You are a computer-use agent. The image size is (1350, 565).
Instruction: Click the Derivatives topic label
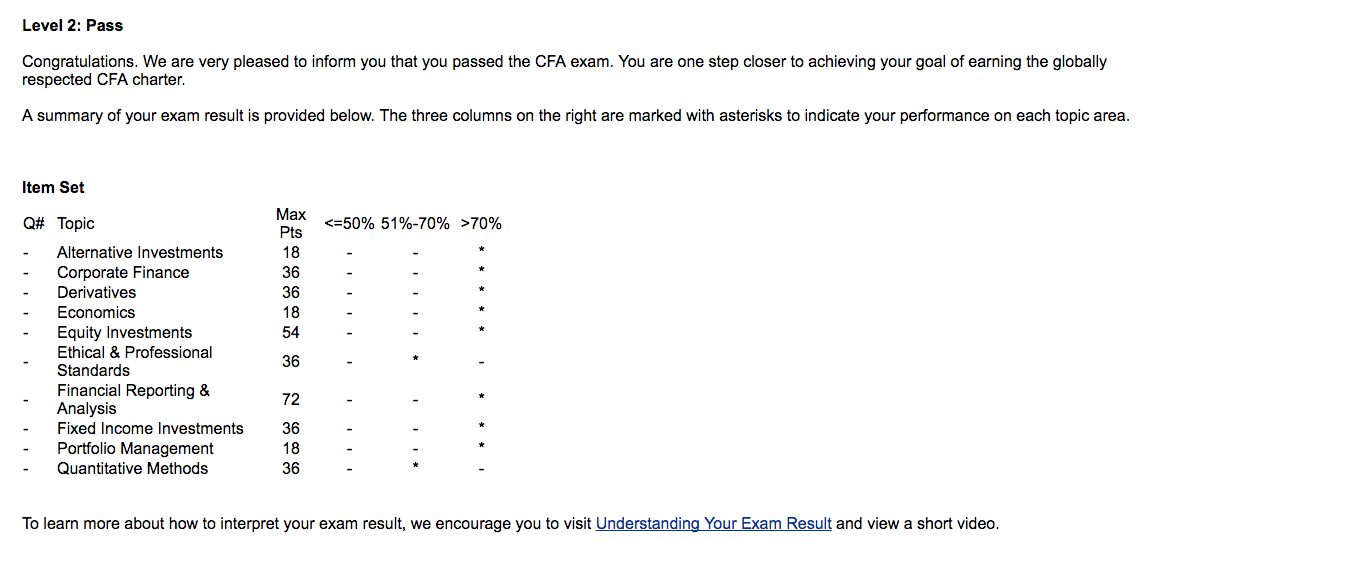(96, 293)
